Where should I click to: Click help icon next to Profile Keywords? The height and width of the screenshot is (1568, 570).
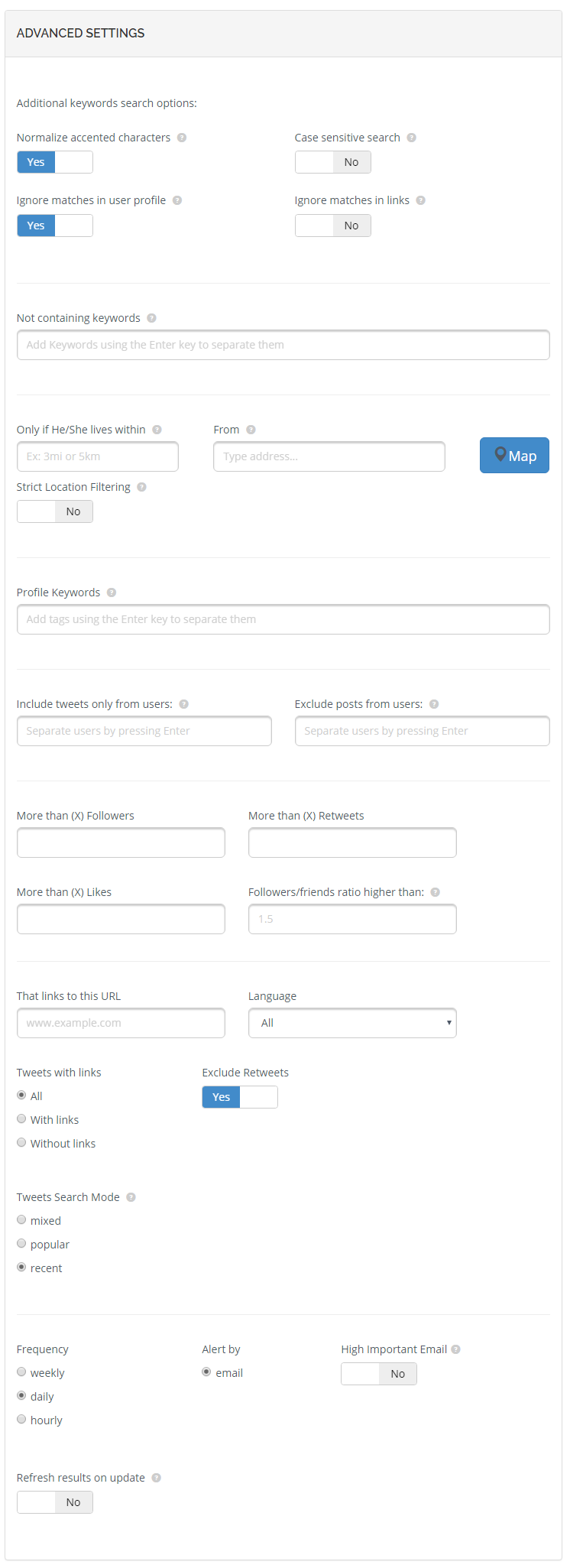112,592
